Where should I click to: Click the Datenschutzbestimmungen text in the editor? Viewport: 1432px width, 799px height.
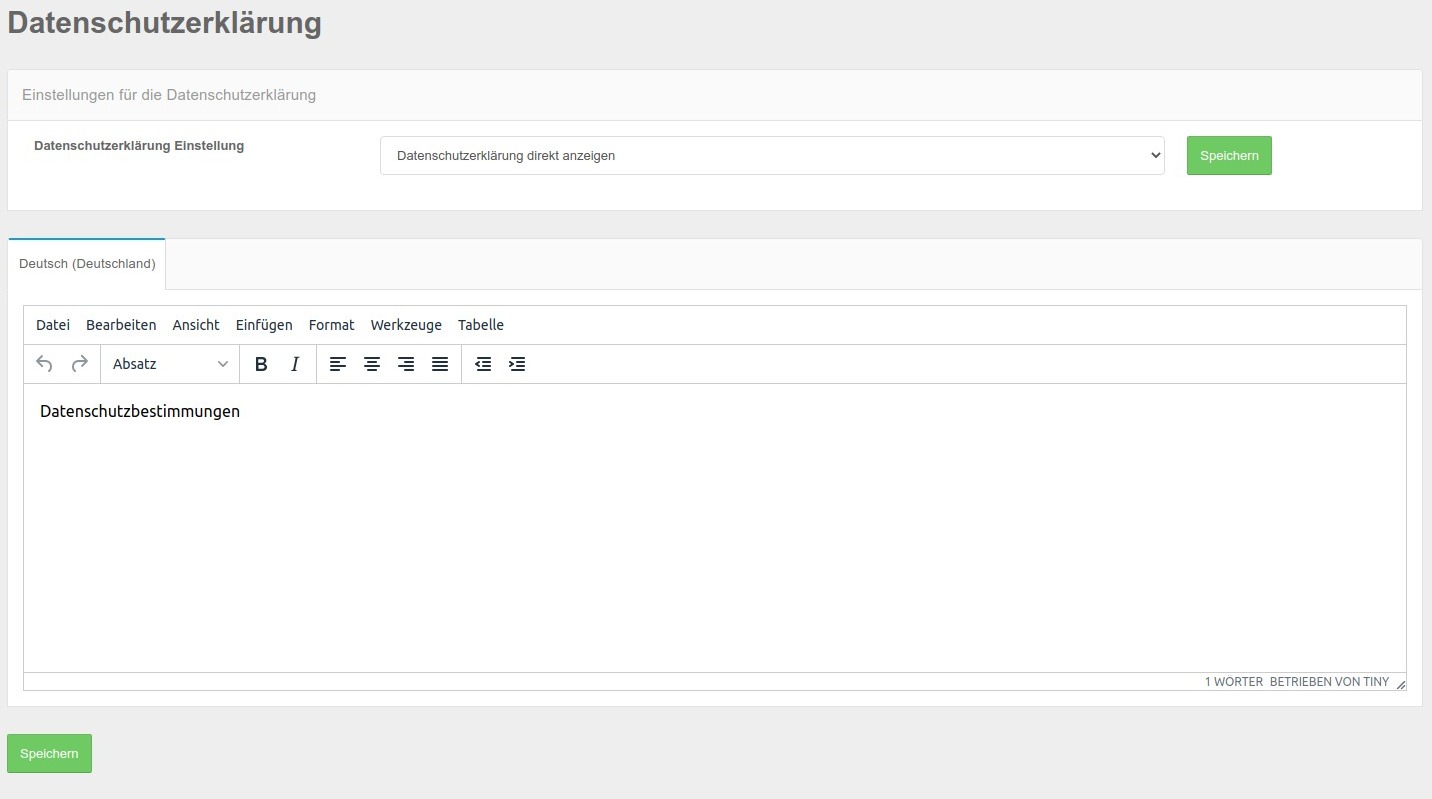(139, 411)
